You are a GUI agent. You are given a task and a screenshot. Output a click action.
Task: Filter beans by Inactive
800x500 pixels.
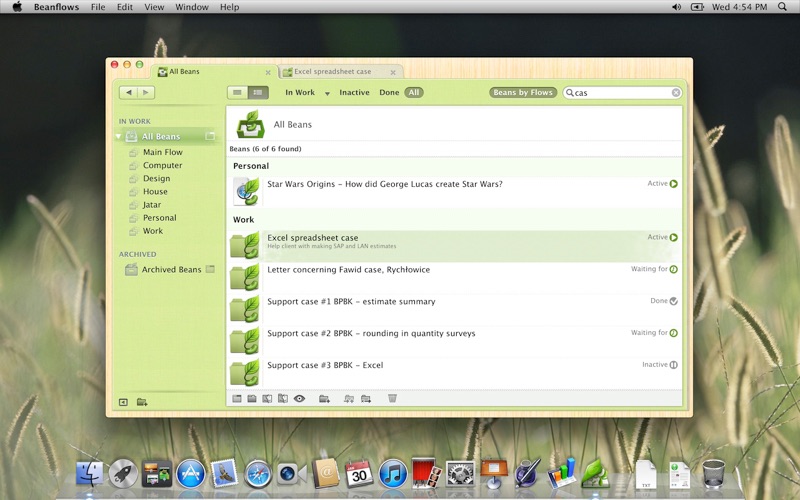click(355, 92)
